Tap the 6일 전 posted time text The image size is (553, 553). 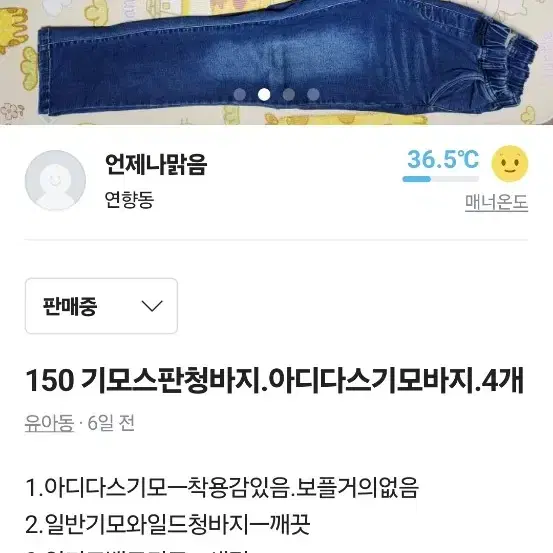coord(111,423)
